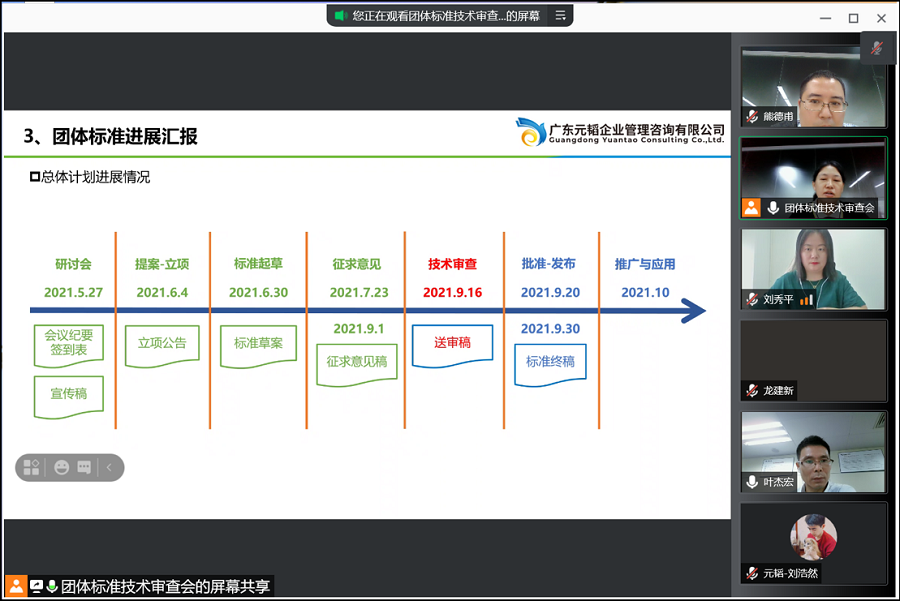The width and height of the screenshot is (900, 601).
Task: Click the 技术审查 red stage heading
Action: [x=452, y=264]
